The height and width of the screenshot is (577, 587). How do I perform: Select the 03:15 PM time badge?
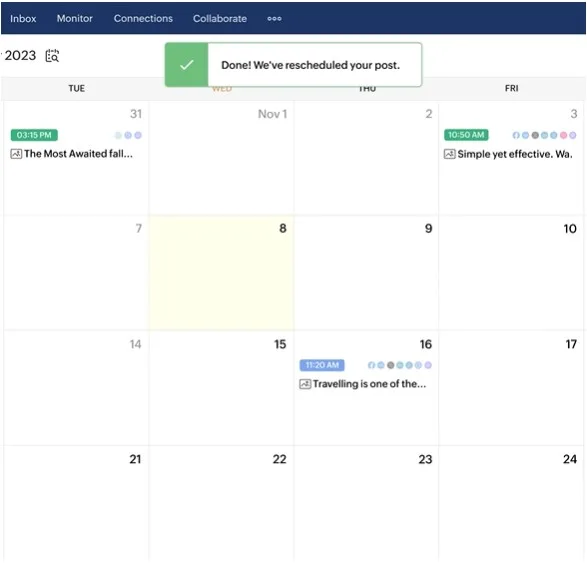(x=34, y=135)
